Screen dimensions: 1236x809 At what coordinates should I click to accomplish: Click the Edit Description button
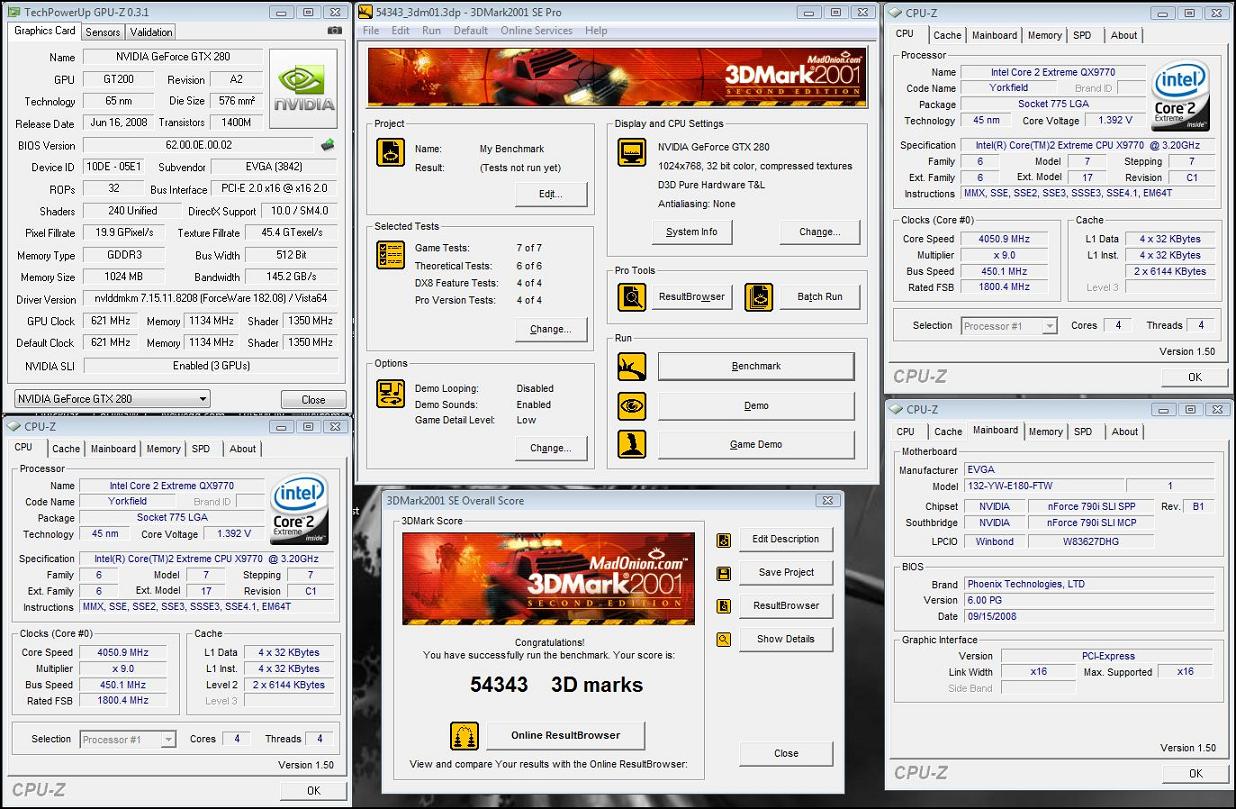[786, 539]
